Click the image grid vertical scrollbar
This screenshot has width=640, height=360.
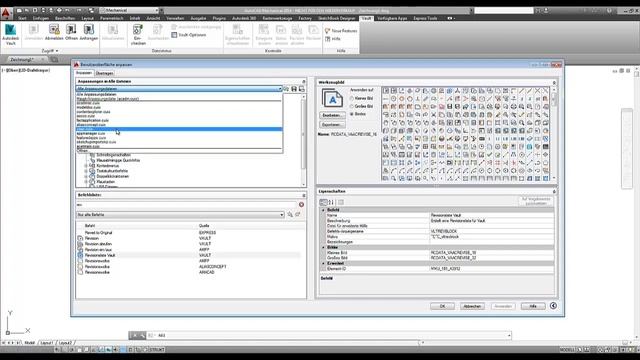coord(554,134)
